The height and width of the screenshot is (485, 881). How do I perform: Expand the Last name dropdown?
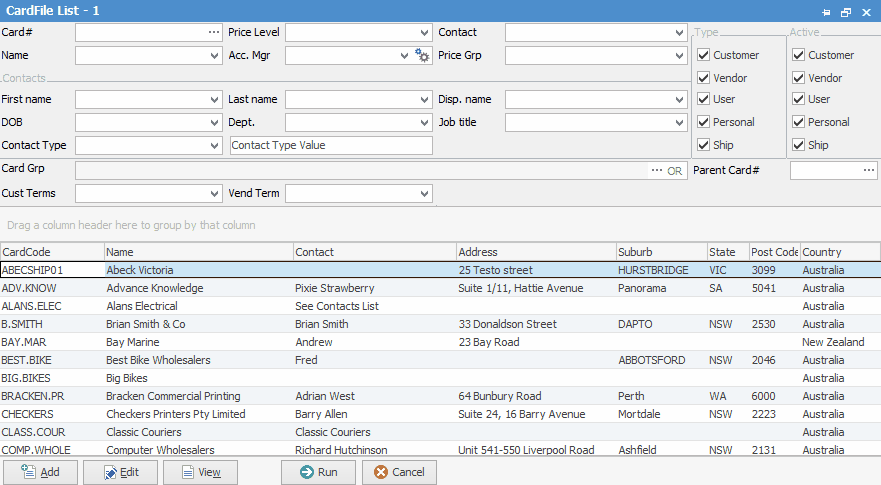click(x=424, y=99)
